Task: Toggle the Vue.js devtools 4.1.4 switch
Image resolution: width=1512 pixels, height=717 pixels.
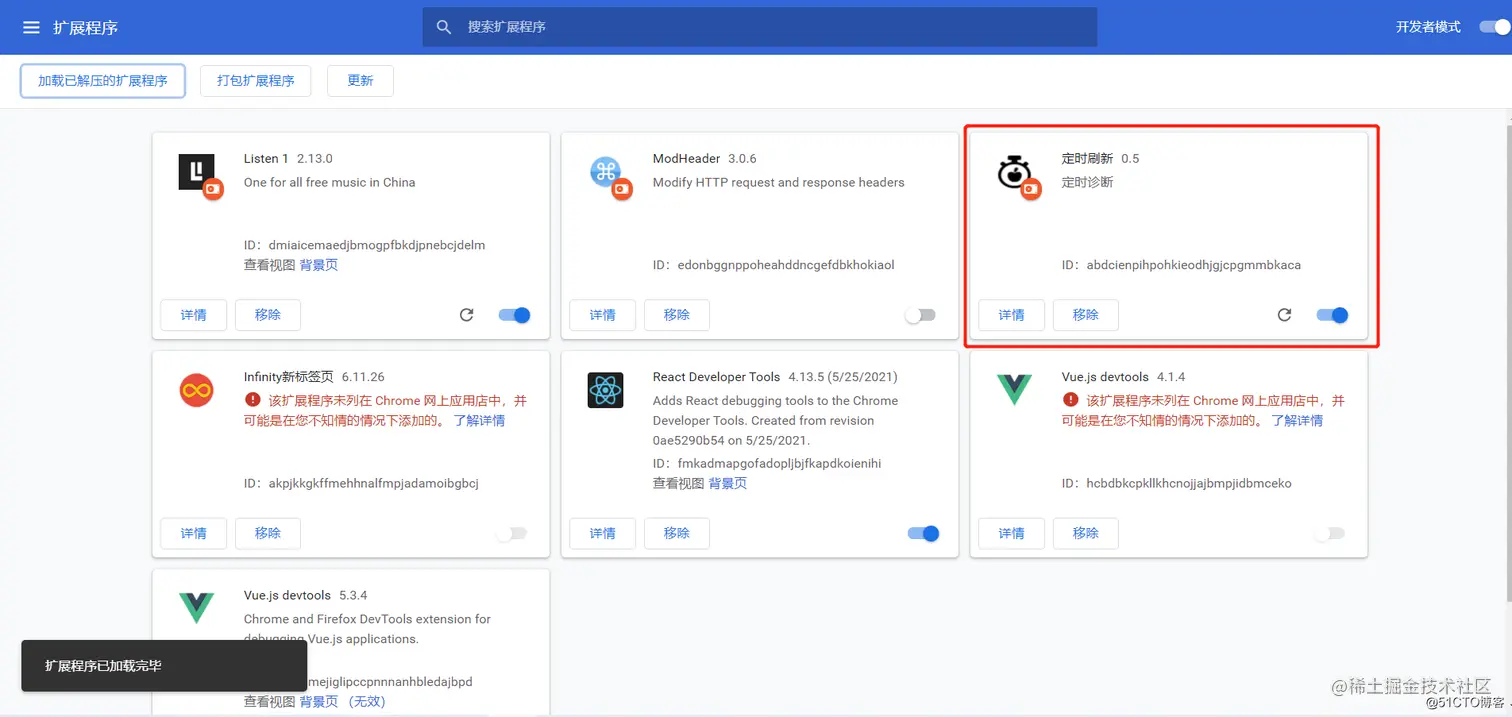Action: 1329,533
